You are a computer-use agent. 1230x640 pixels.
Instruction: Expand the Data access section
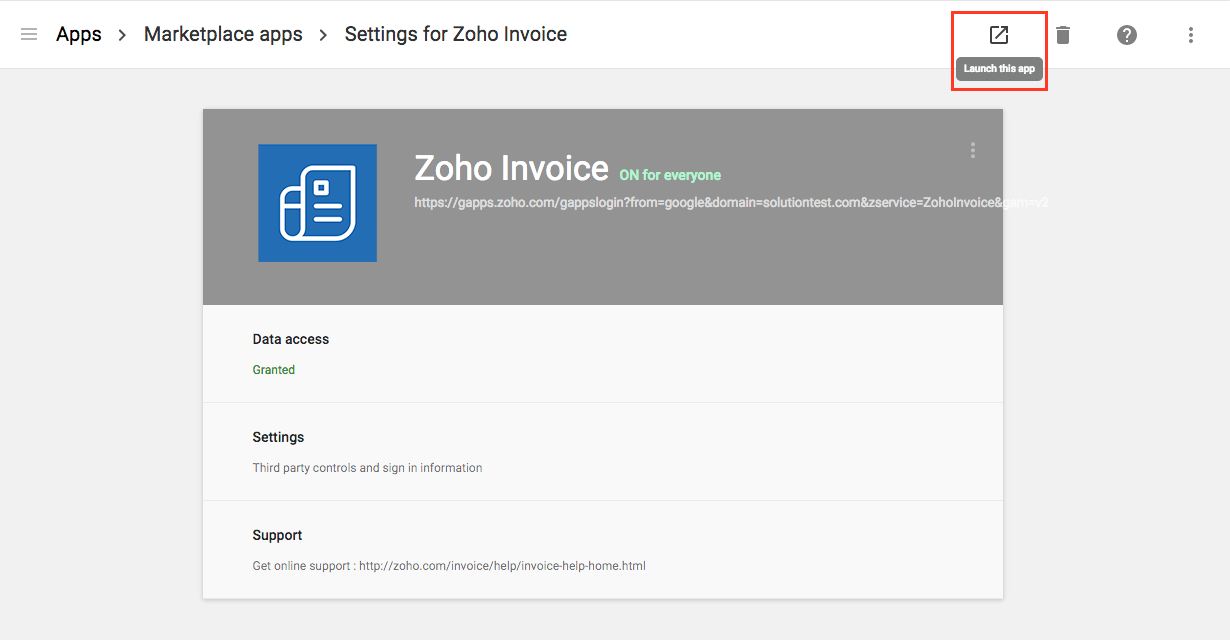point(291,339)
